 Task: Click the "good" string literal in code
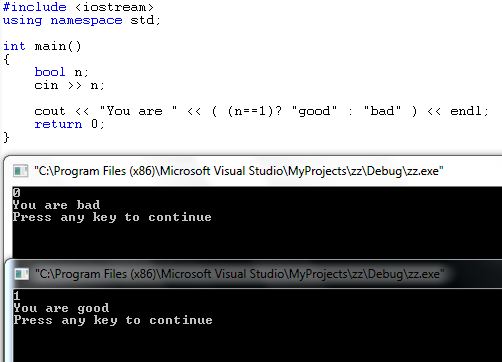(314, 111)
